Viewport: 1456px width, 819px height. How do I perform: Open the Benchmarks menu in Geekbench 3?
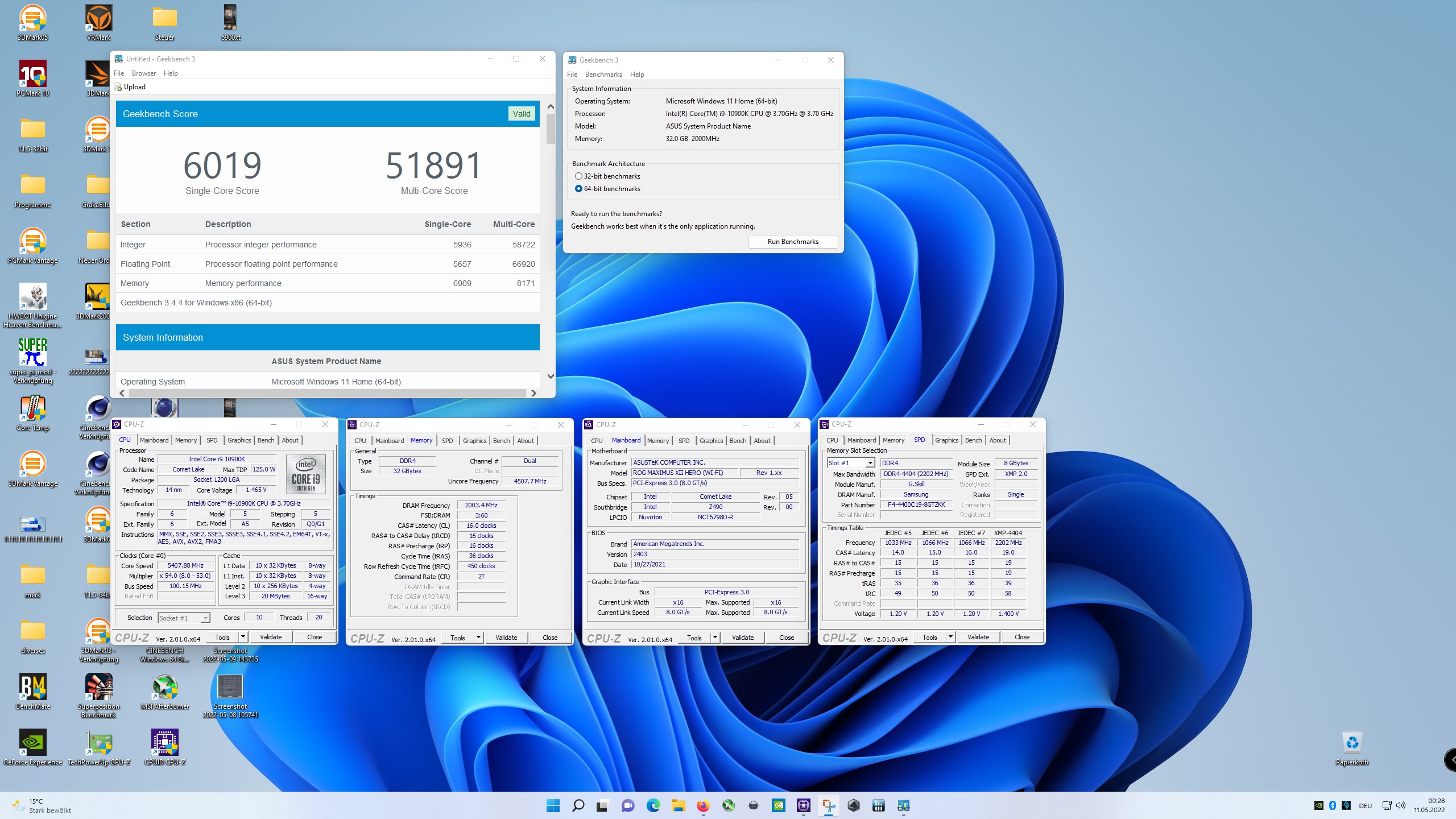[603, 75]
